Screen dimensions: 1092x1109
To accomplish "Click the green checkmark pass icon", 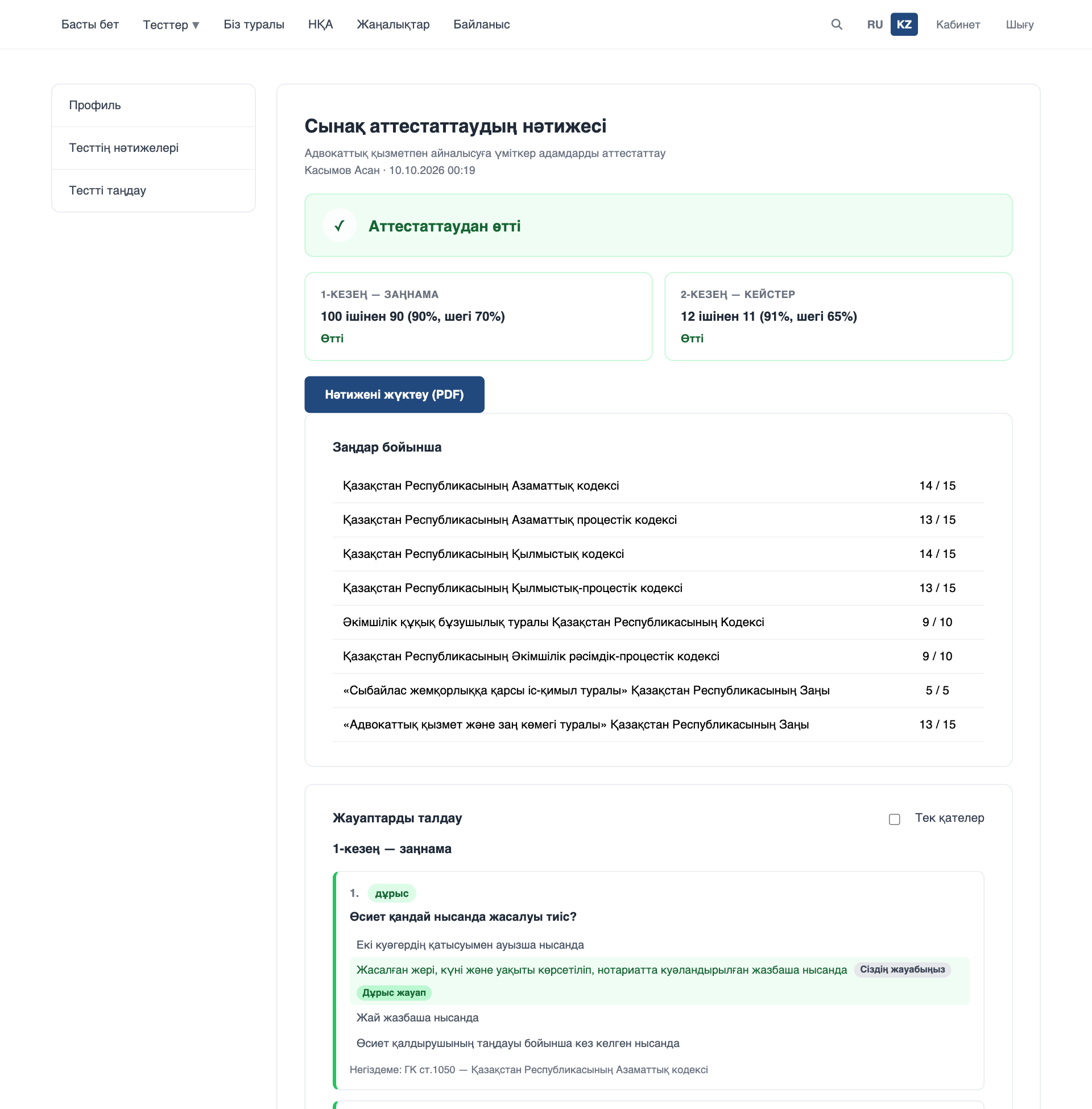I will click(x=339, y=225).
